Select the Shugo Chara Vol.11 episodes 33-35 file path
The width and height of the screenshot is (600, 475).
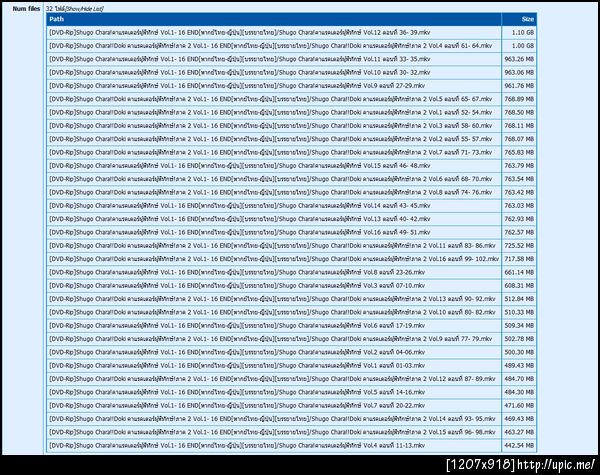point(240,59)
